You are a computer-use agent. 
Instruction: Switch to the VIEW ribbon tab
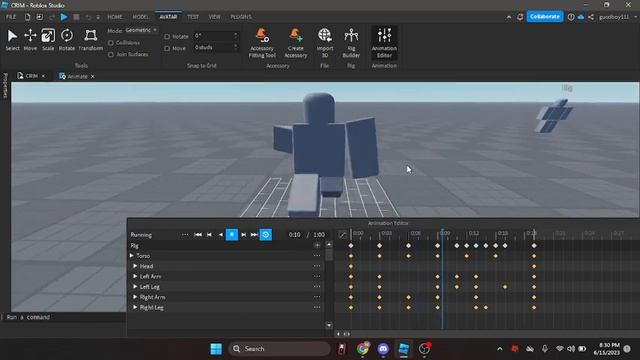click(x=214, y=17)
